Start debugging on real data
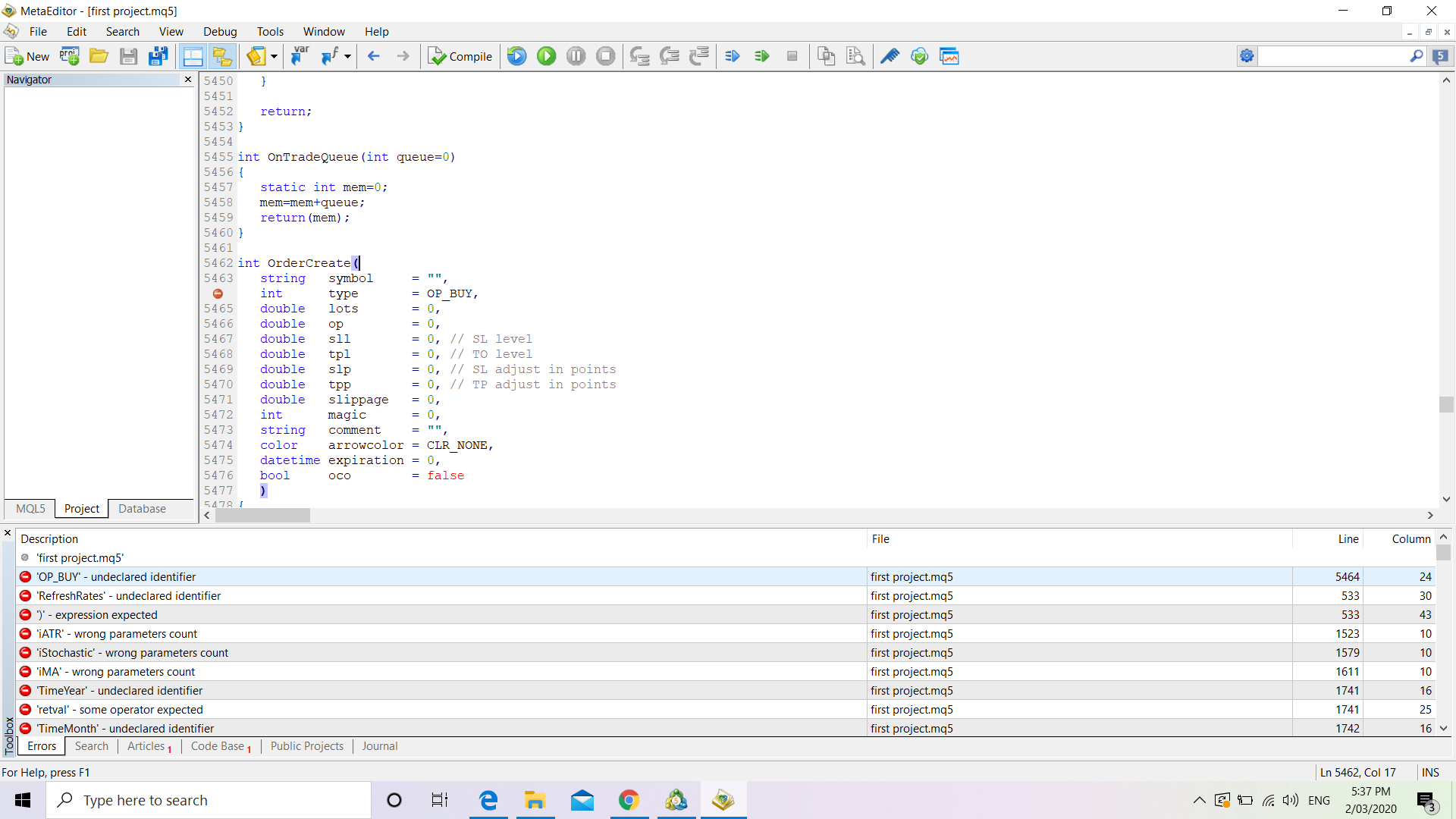This screenshot has width=1456, height=819. [x=517, y=56]
